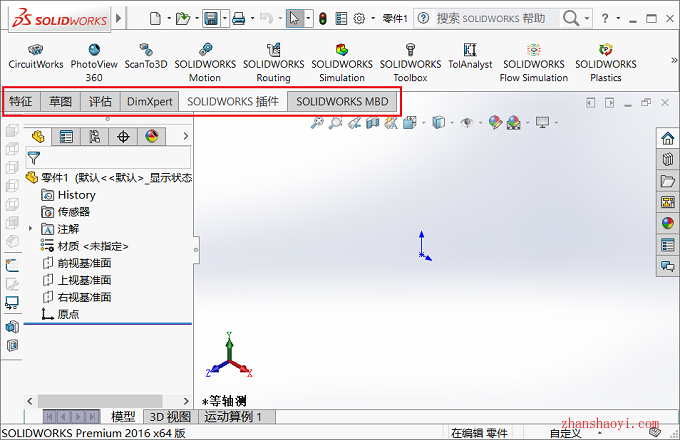The image size is (680, 440).
Task: Select the History tree item
Action: (69, 195)
